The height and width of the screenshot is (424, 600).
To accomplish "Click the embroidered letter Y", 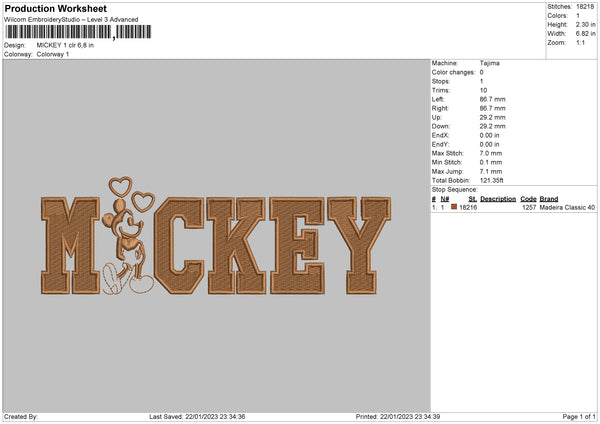I will (359, 246).
